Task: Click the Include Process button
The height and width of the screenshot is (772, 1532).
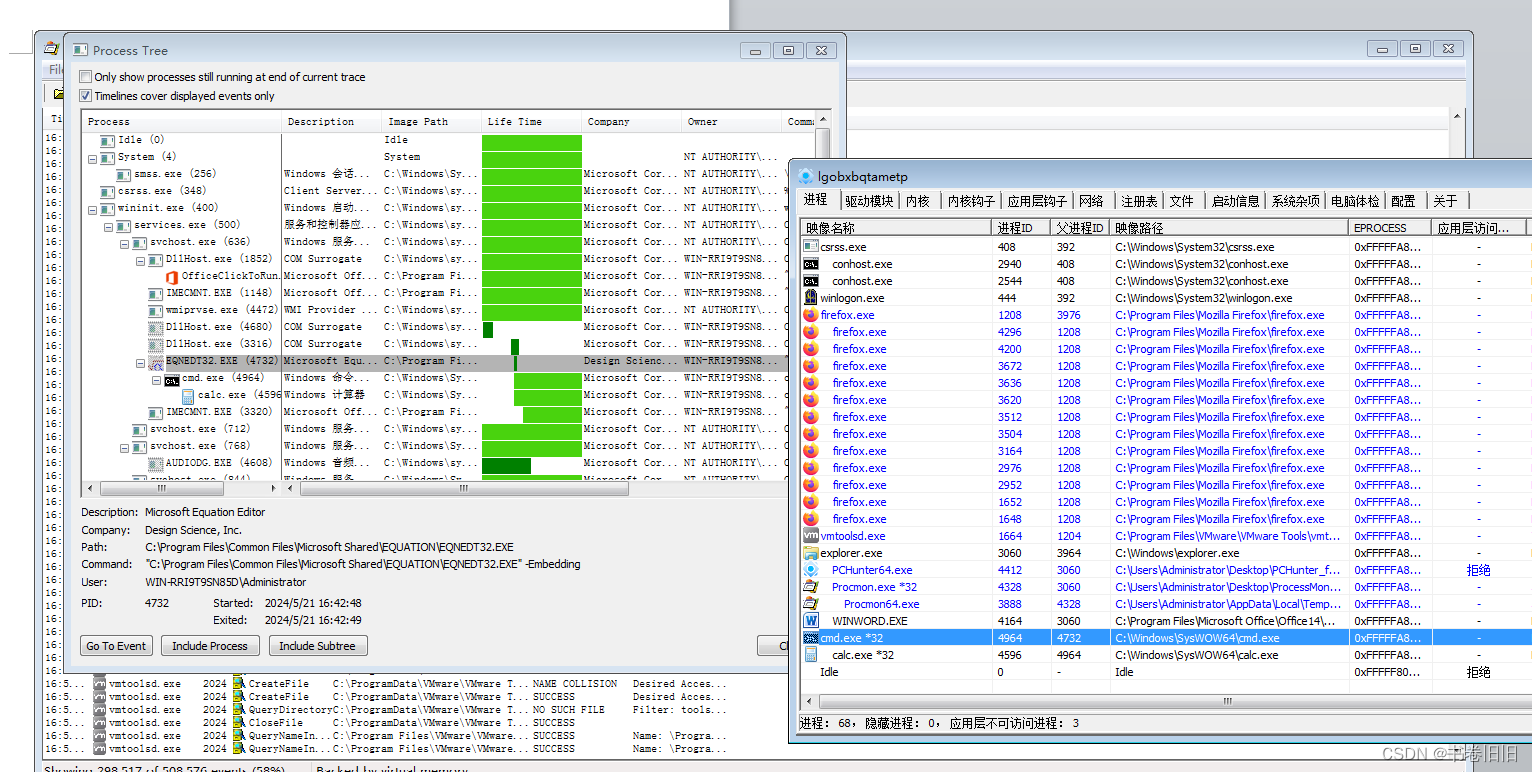Action: tap(210, 646)
